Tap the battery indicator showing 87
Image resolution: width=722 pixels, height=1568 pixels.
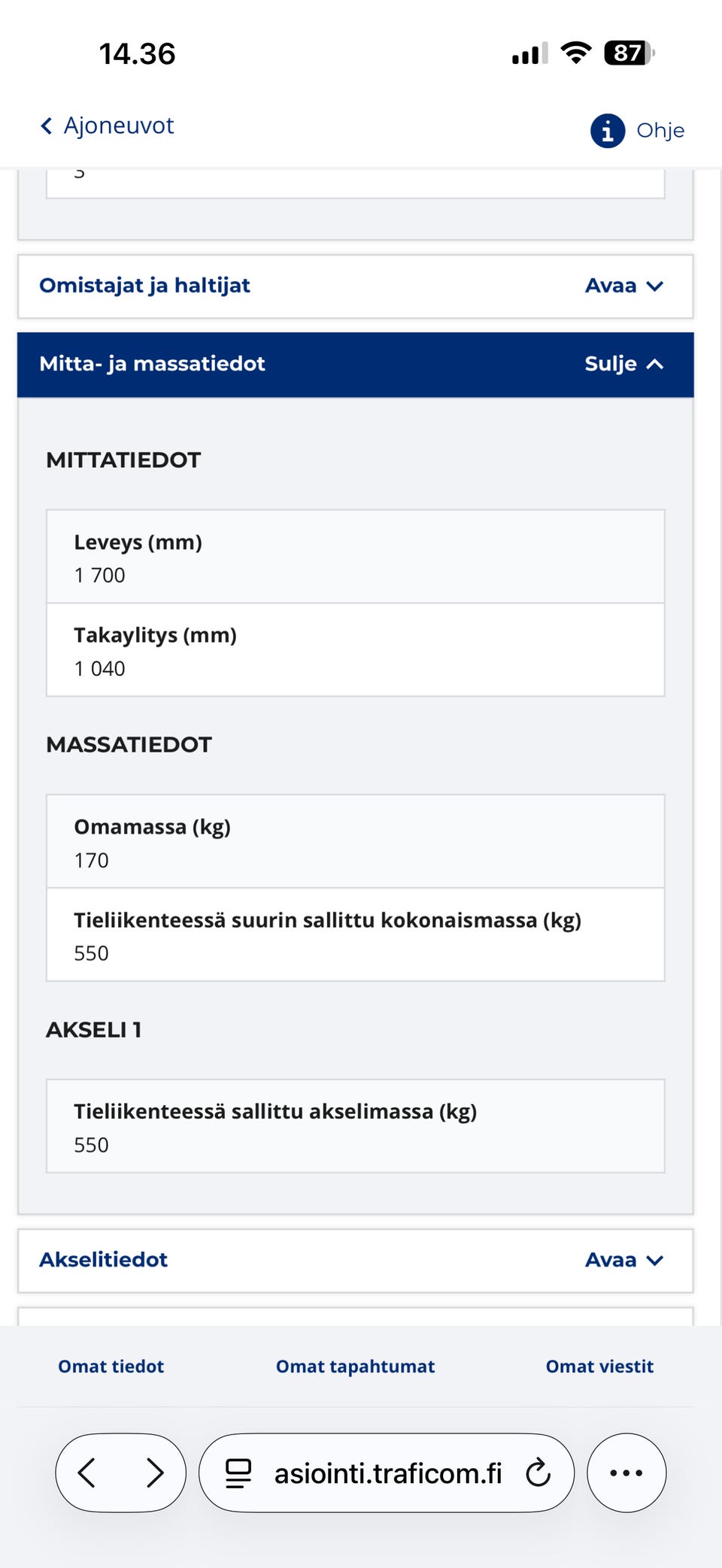625,53
